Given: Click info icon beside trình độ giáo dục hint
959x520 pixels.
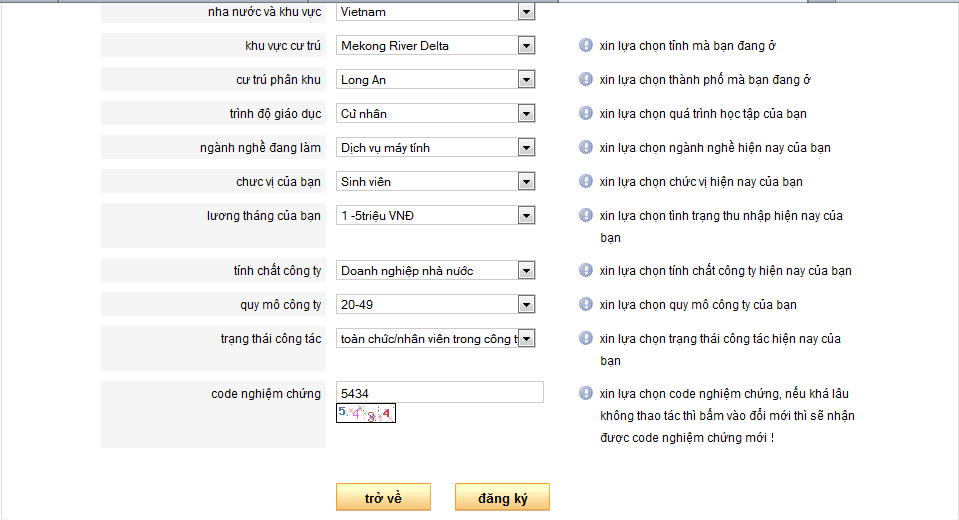Looking at the screenshot, I should click(x=586, y=113).
